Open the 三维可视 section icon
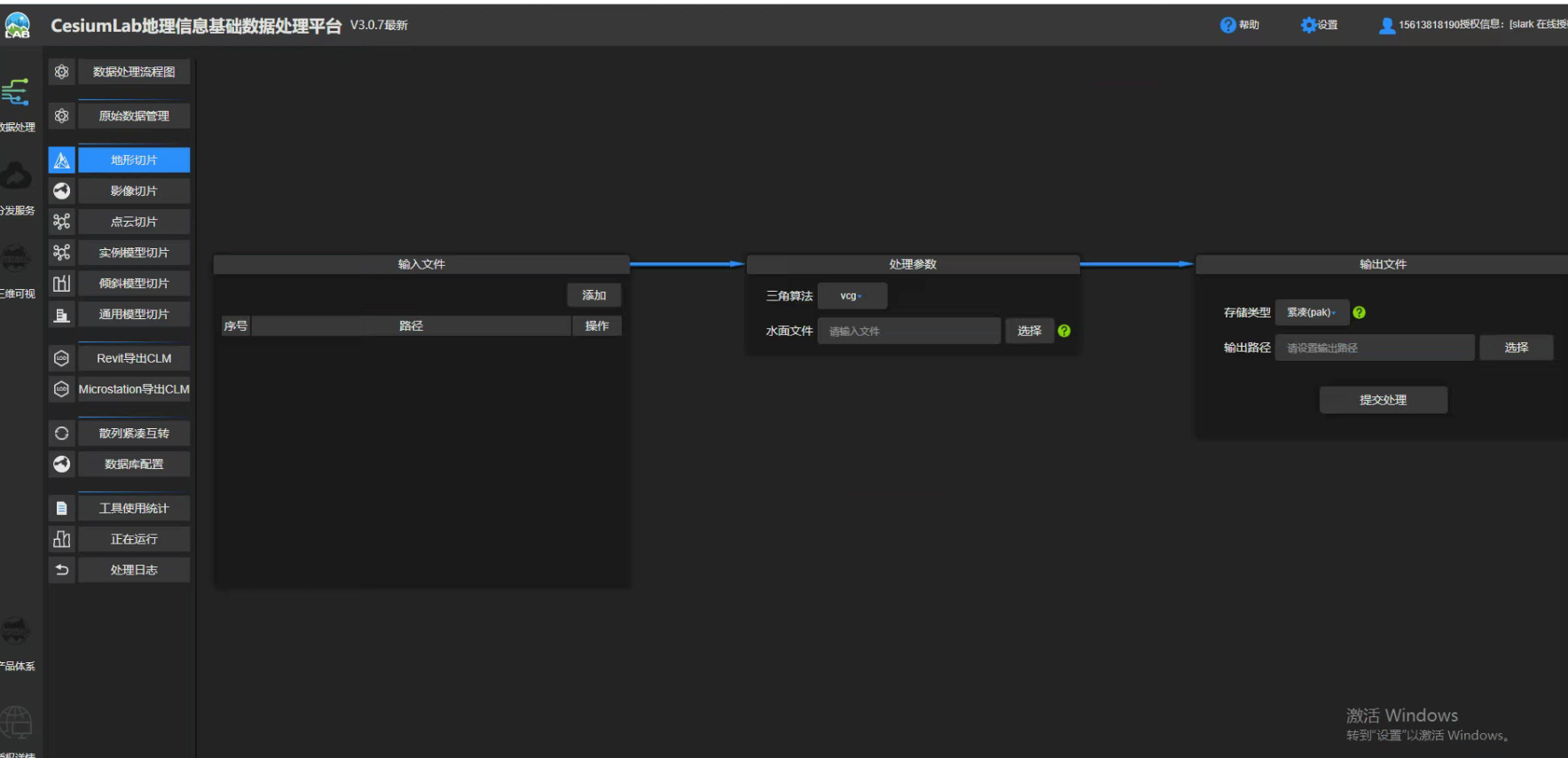Screen dimensions: 1568x758 tap(15, 258)
